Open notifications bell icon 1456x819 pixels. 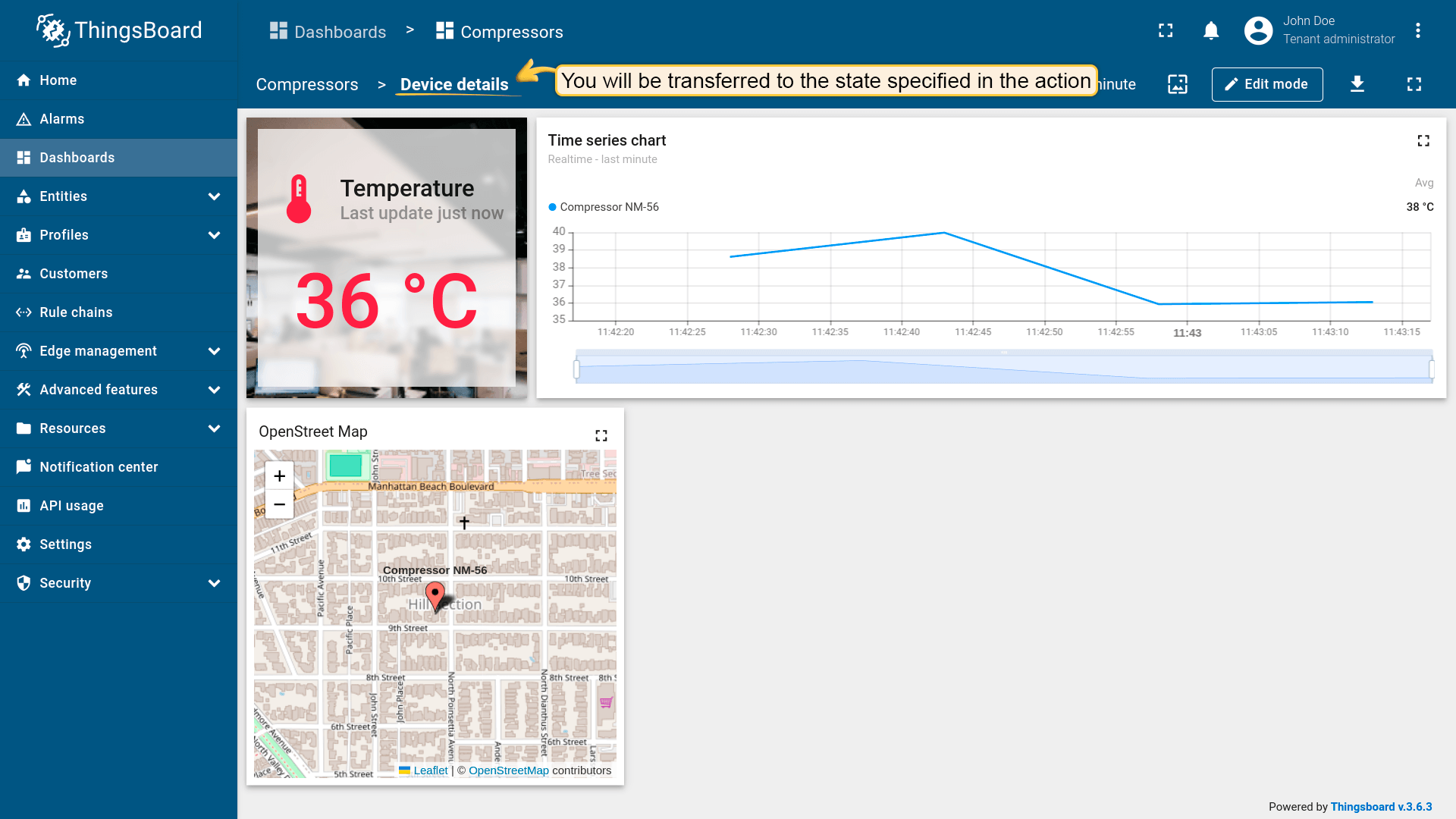click(x=1211, y=31)
